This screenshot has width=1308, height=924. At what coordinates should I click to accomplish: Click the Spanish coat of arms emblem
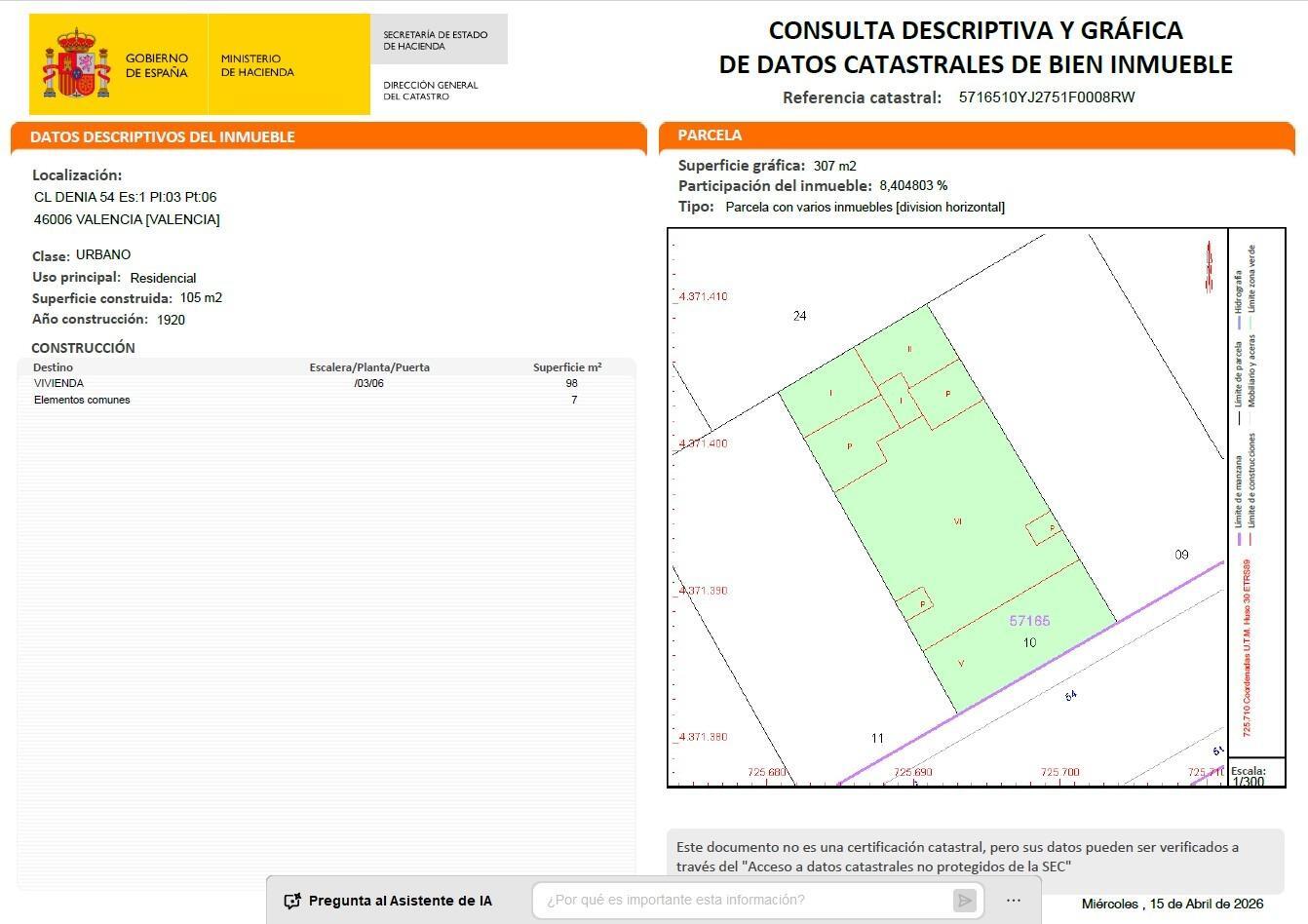[76, 64]
